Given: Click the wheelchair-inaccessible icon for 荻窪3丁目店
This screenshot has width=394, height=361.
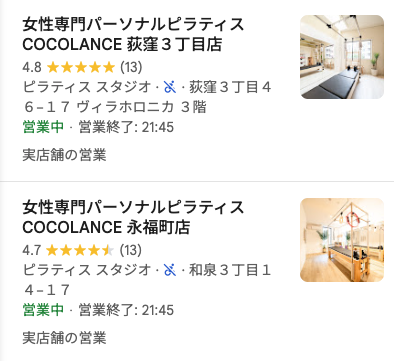Looking at the screenshot, I should pyautogui.click(x=170, y=87).
